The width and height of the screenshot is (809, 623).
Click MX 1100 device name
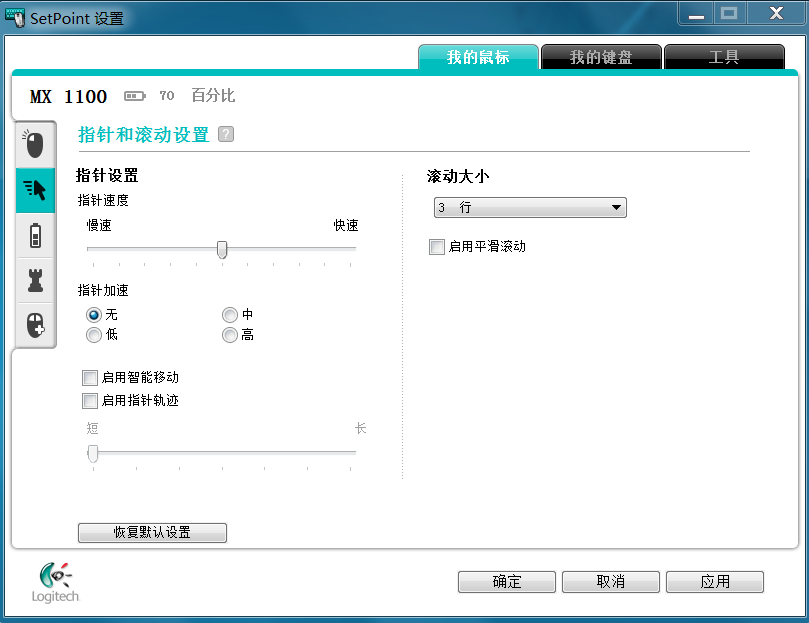pos(69,97)
